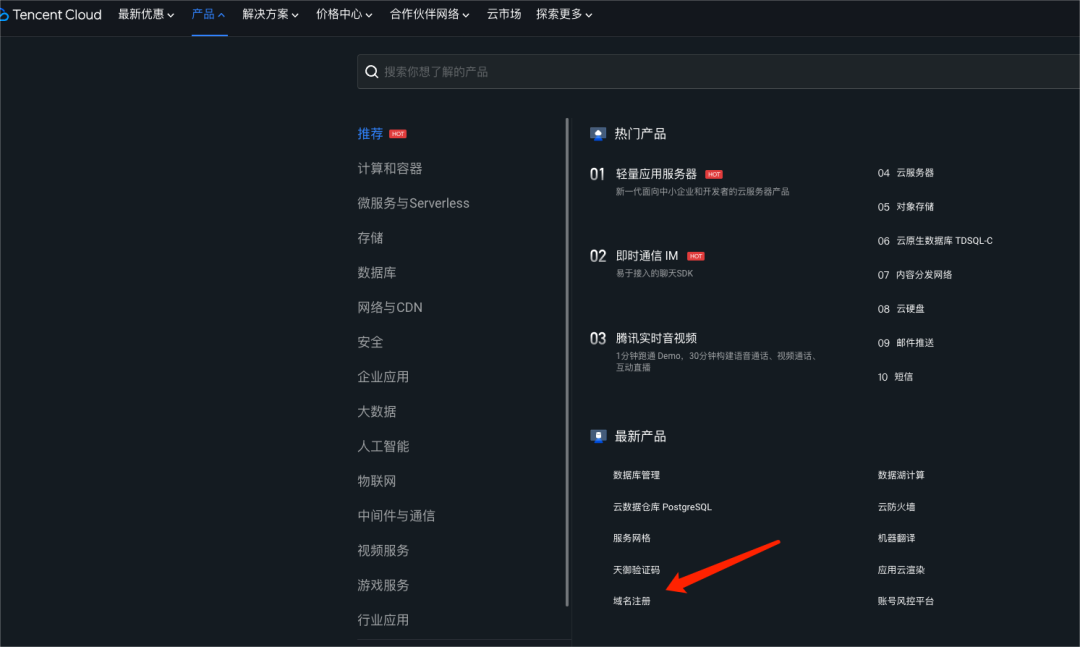1080x647 pixels.
Task: Select 微服务与Serverless category
Action: [x=413, y=203]
